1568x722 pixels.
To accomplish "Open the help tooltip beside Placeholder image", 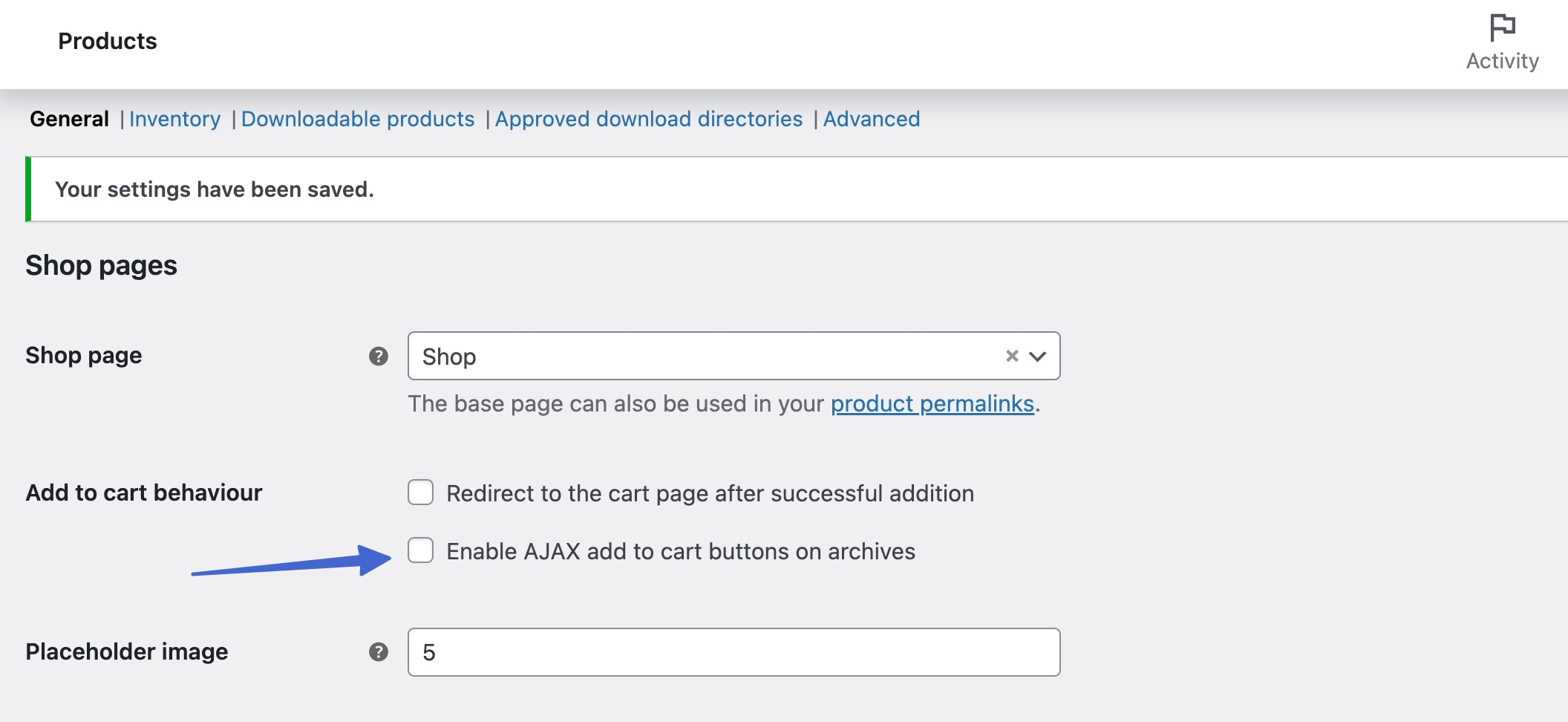I will 379,651.
